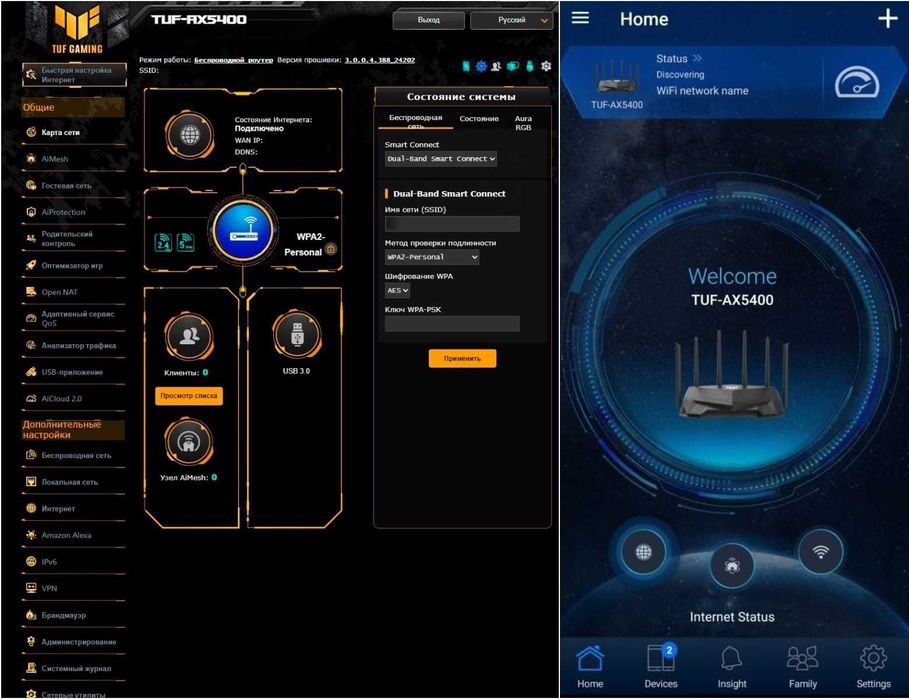
Task: Click the USB 3.0 icon
Action: (x=297, y=334)
